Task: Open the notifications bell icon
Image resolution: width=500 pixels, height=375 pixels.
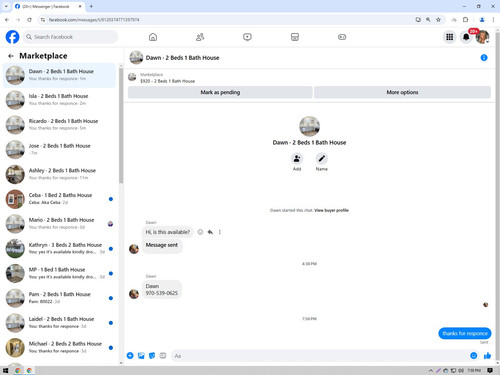Action: tap(466, 37)
